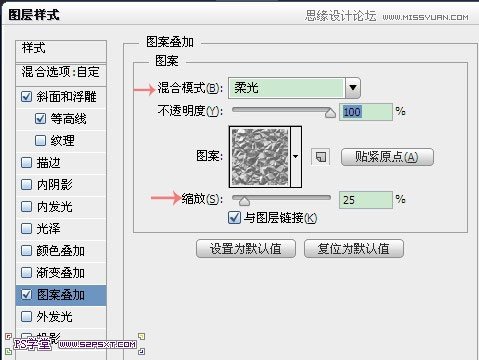The height and width of the screenshot is (360, 479).
Task: Enable the 内发光 checkbox
Action: 26,206
